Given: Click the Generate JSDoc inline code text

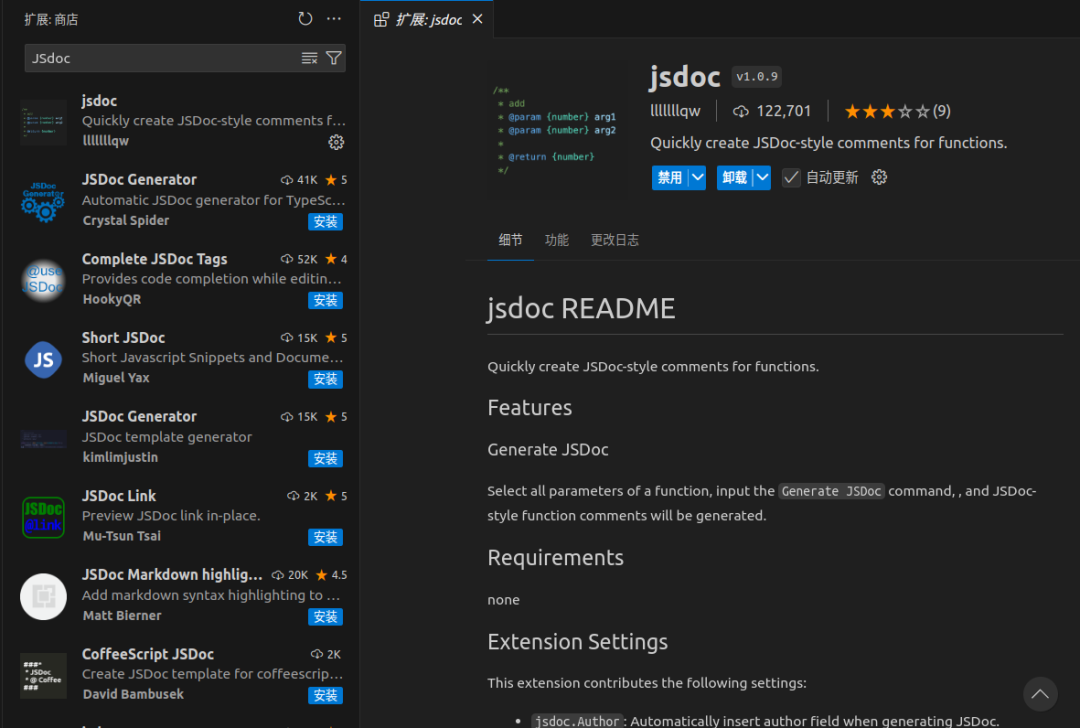Looking at the screenshot, I should tap(831, 491).
